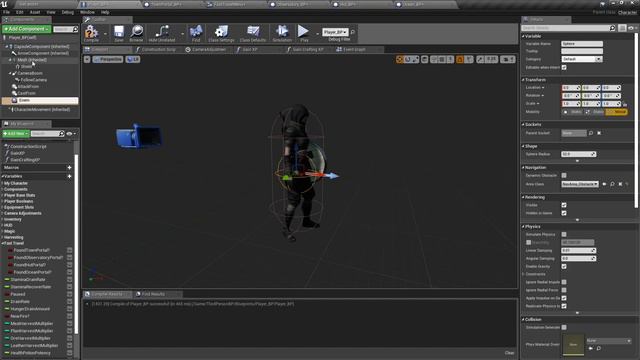Open Class Defaults from toolbar
Viewport: 640px width, 360px height.
coord(253,33)
